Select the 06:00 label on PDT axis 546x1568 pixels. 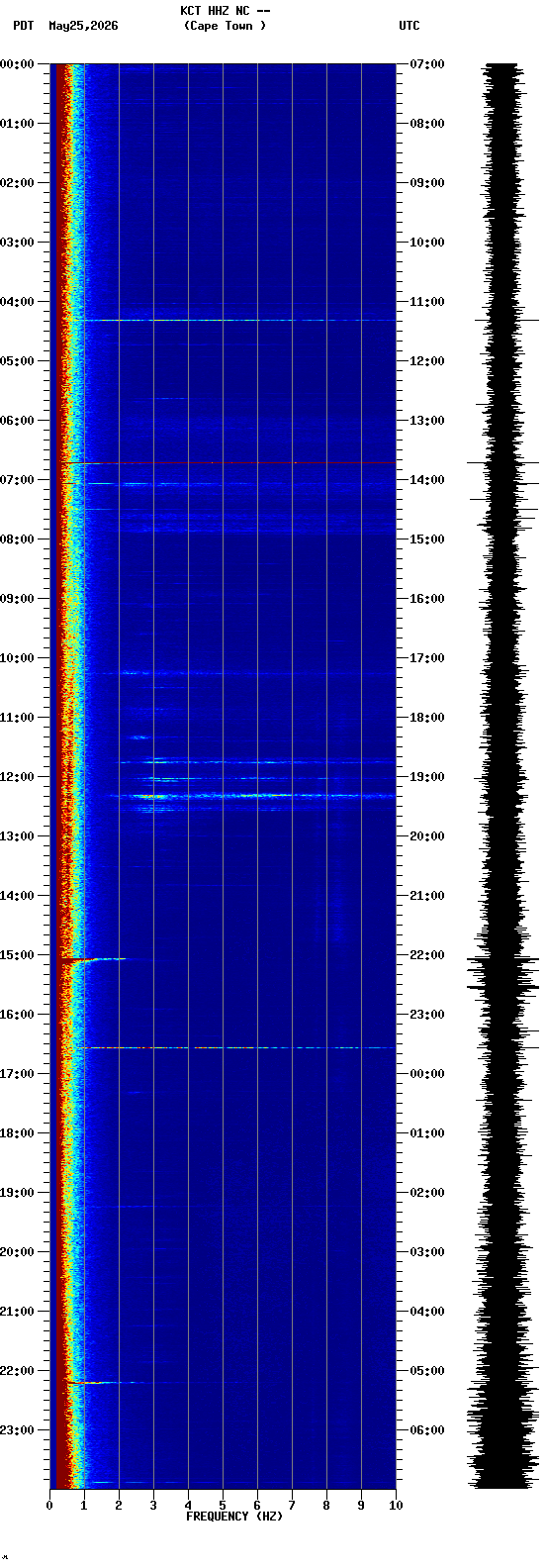pos(18,421)
